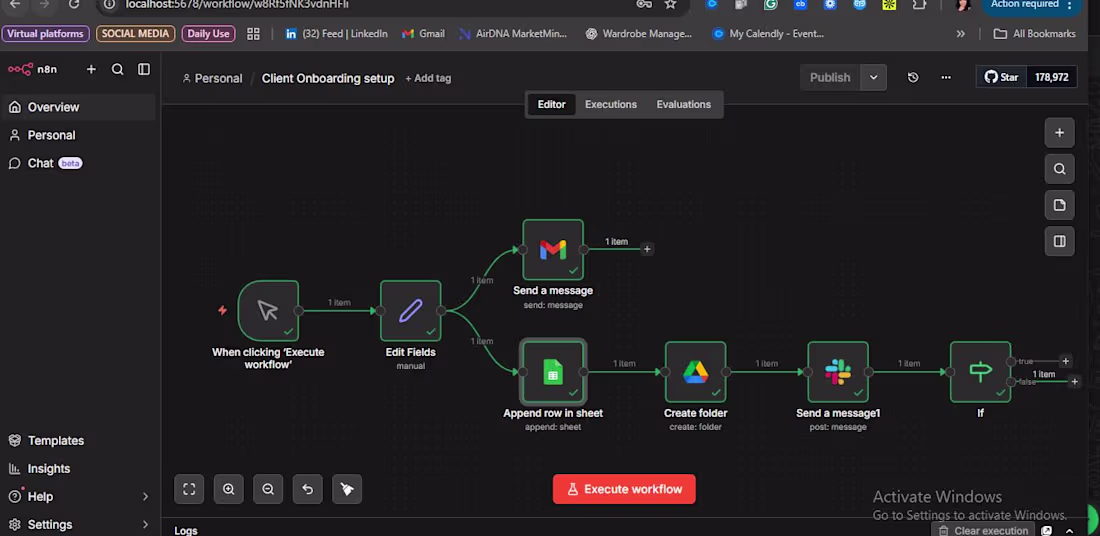Select the manual trigger cursor node
This screenshot has height=536, width=1100.
point(268,311)
